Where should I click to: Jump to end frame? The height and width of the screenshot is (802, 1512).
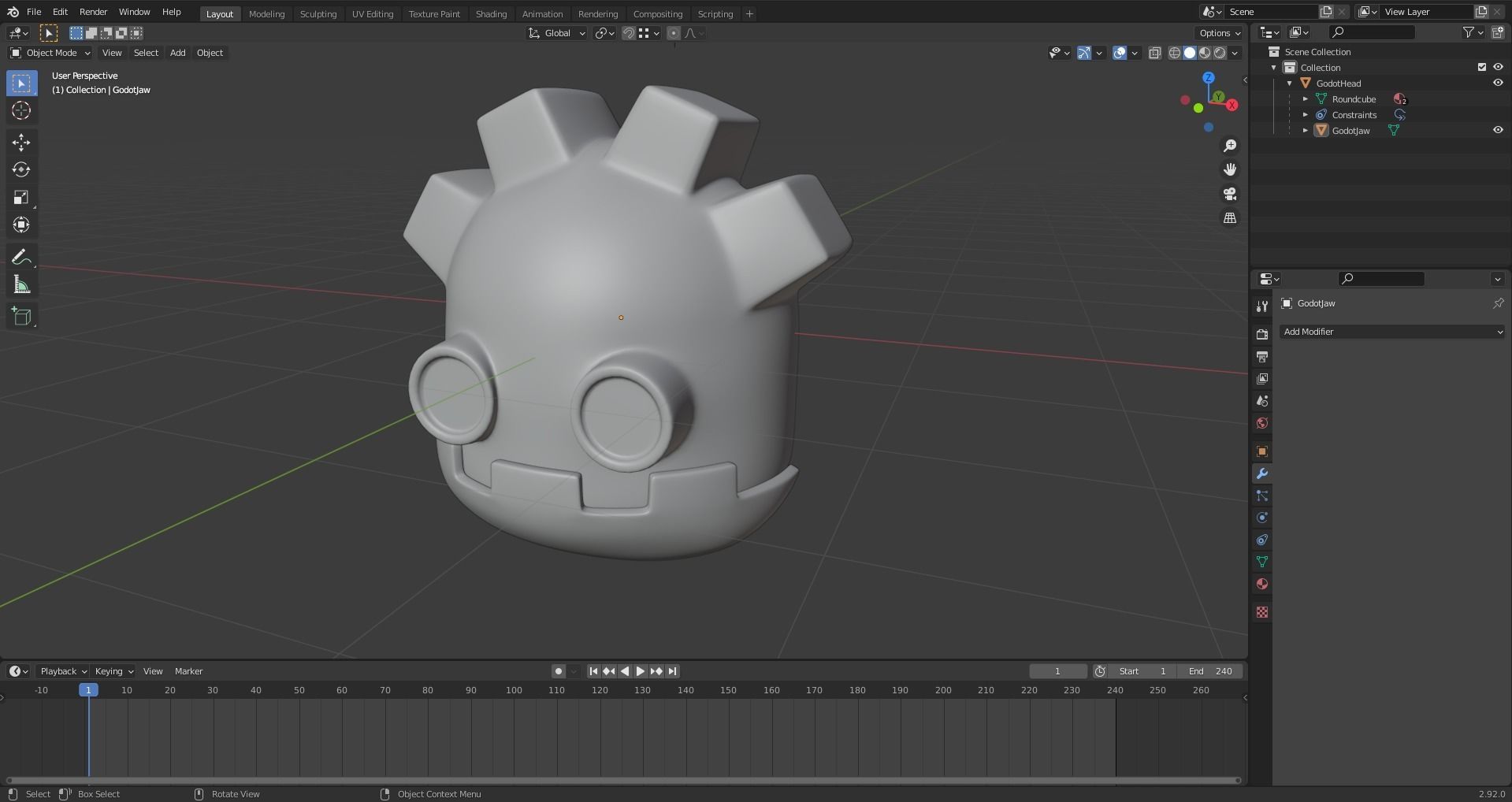tap(672, 671)
